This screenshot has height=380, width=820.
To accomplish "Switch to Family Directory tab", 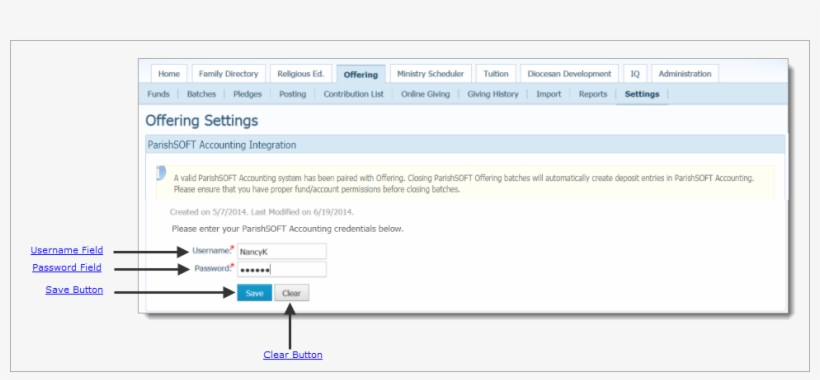I will (x=229, y=74).
